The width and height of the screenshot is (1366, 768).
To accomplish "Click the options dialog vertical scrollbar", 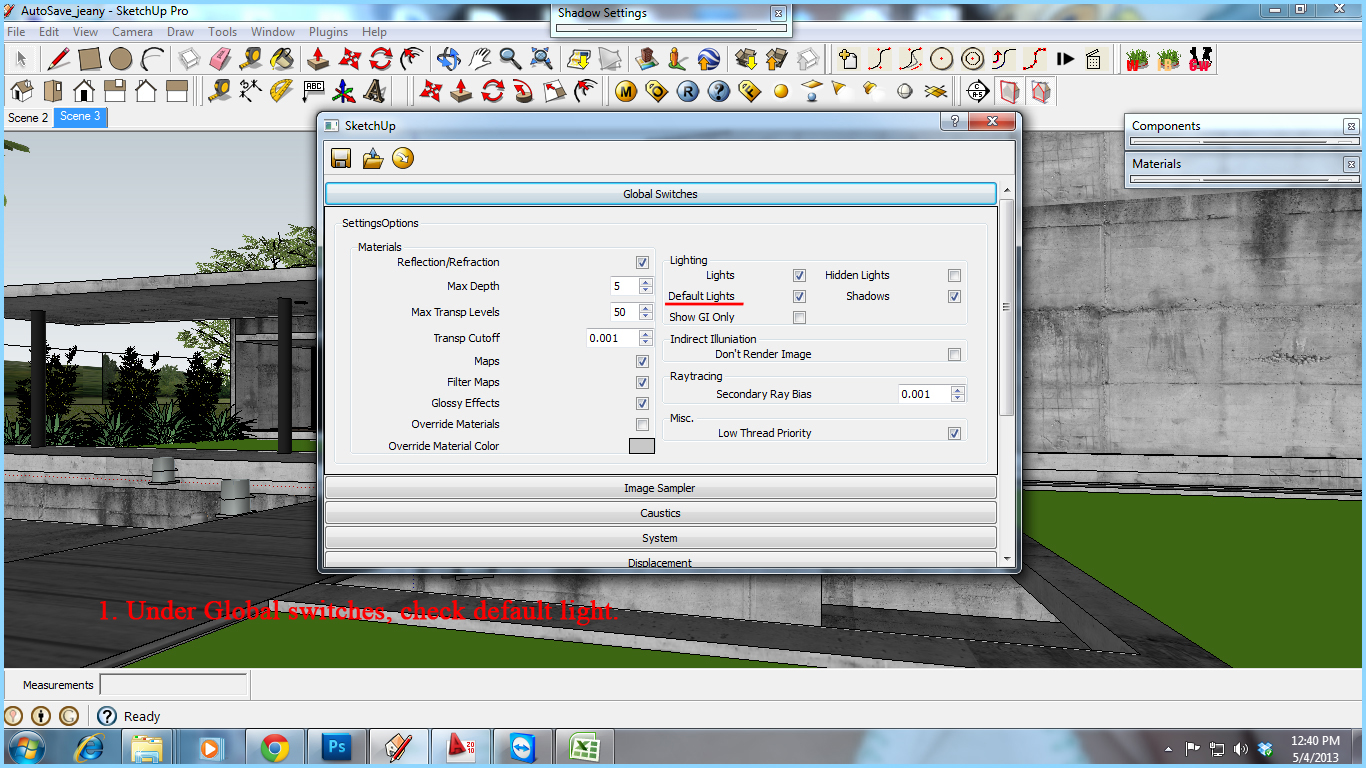I will 1006,307.
